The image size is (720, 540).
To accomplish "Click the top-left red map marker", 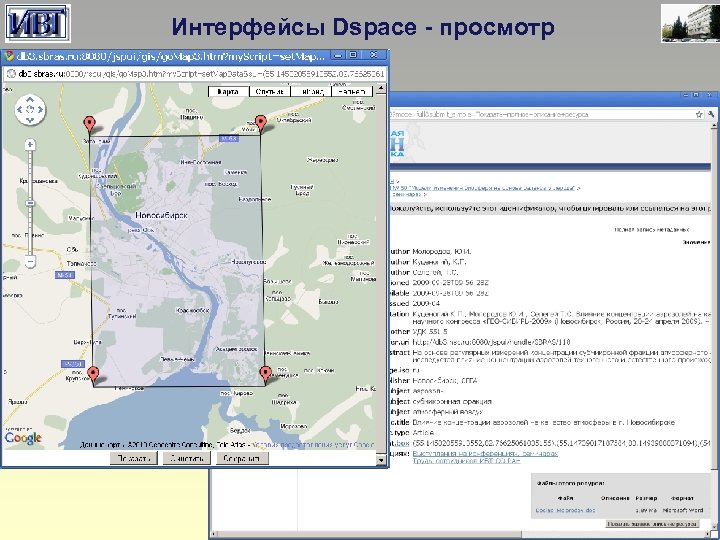I will [x=90, y=124].
